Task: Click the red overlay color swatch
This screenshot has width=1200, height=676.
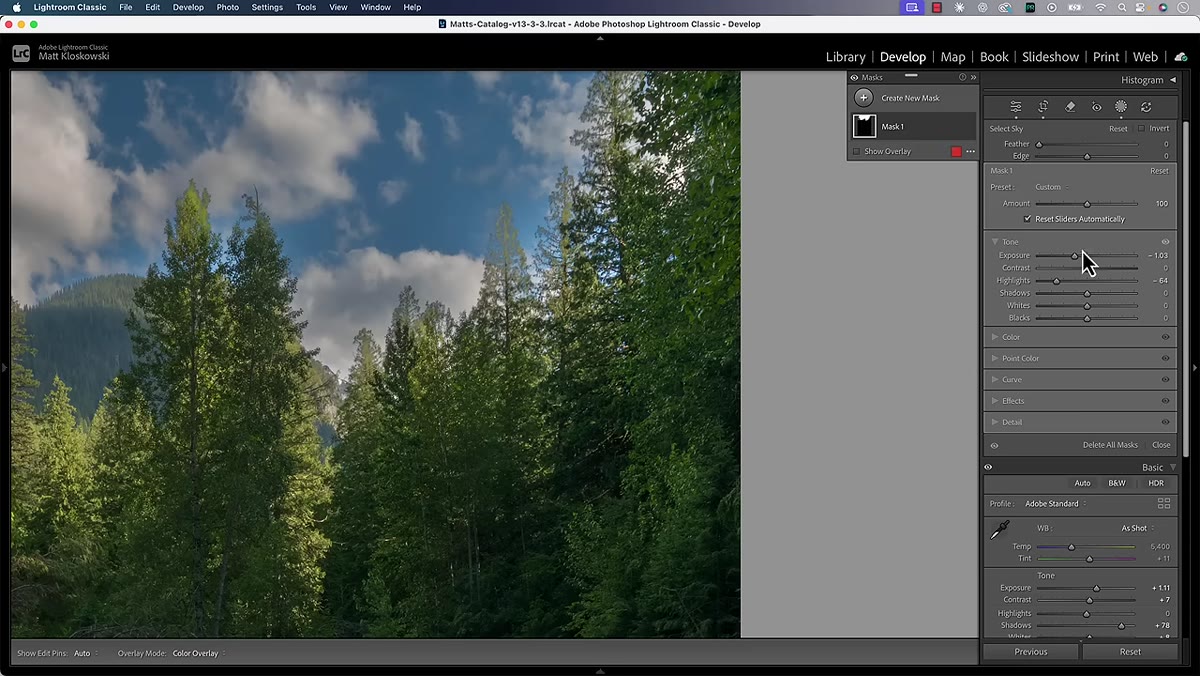Action: [956, 152]
